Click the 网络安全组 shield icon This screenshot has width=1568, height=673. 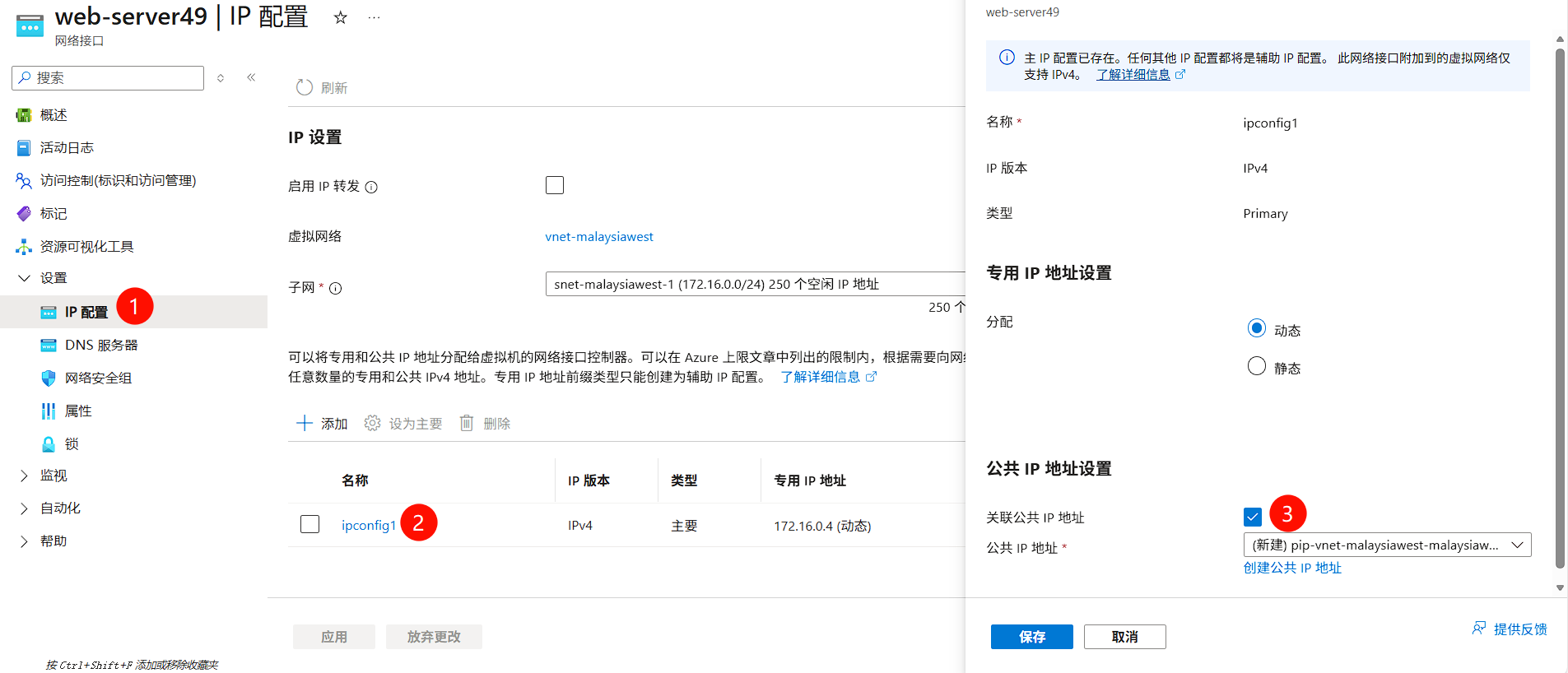(49, 378)
